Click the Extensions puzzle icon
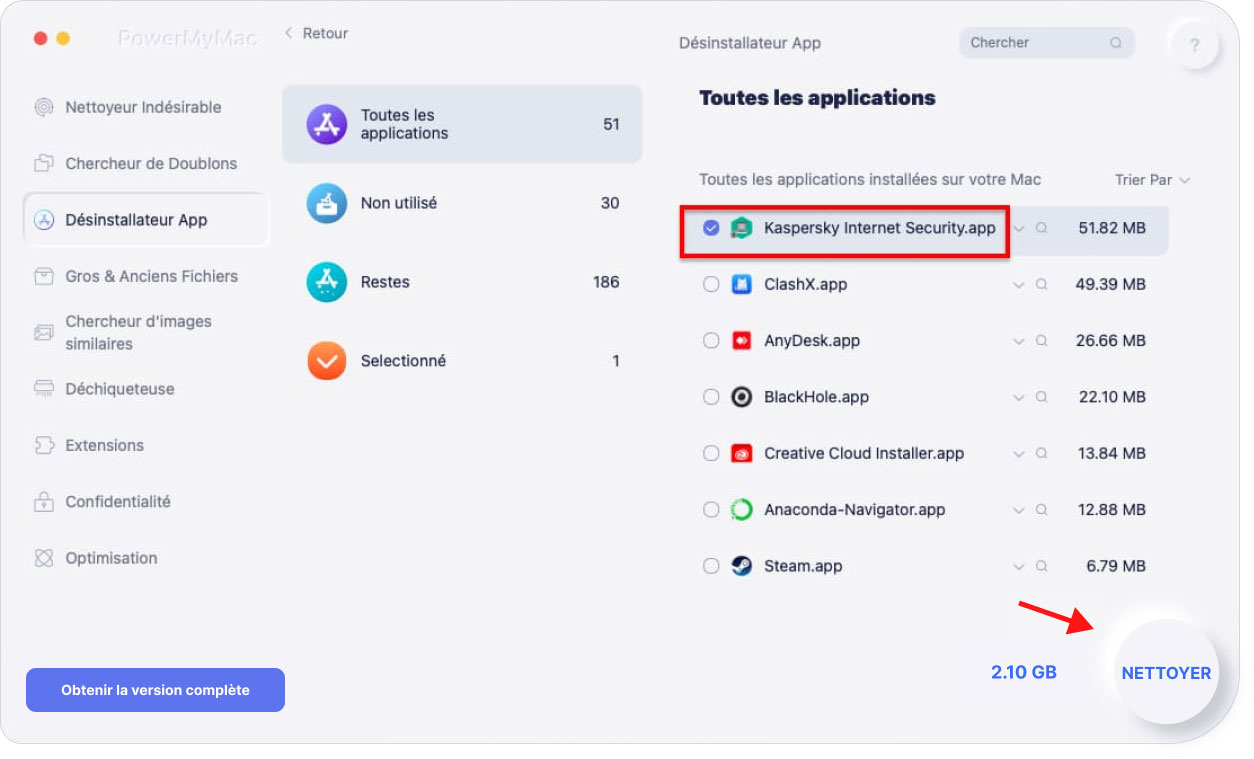1254x759 pixels. click(x=43, y=445)
